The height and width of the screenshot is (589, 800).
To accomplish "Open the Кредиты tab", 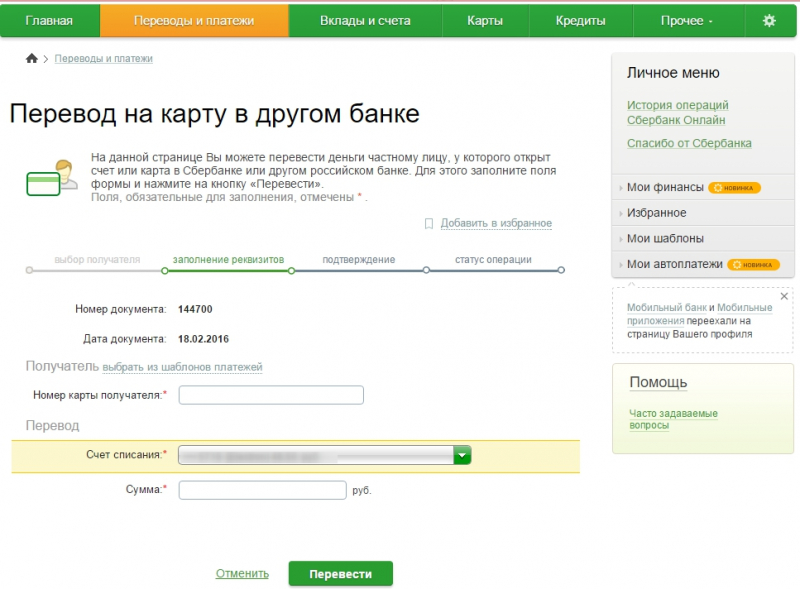I will pyautogui.click(x=581, y=20).
